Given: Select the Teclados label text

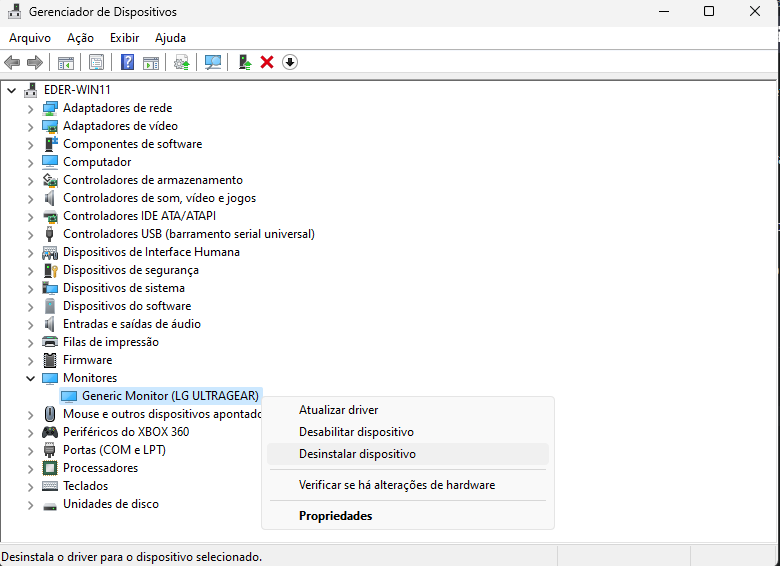Looking at the screenshot, I should click(86, 486).
